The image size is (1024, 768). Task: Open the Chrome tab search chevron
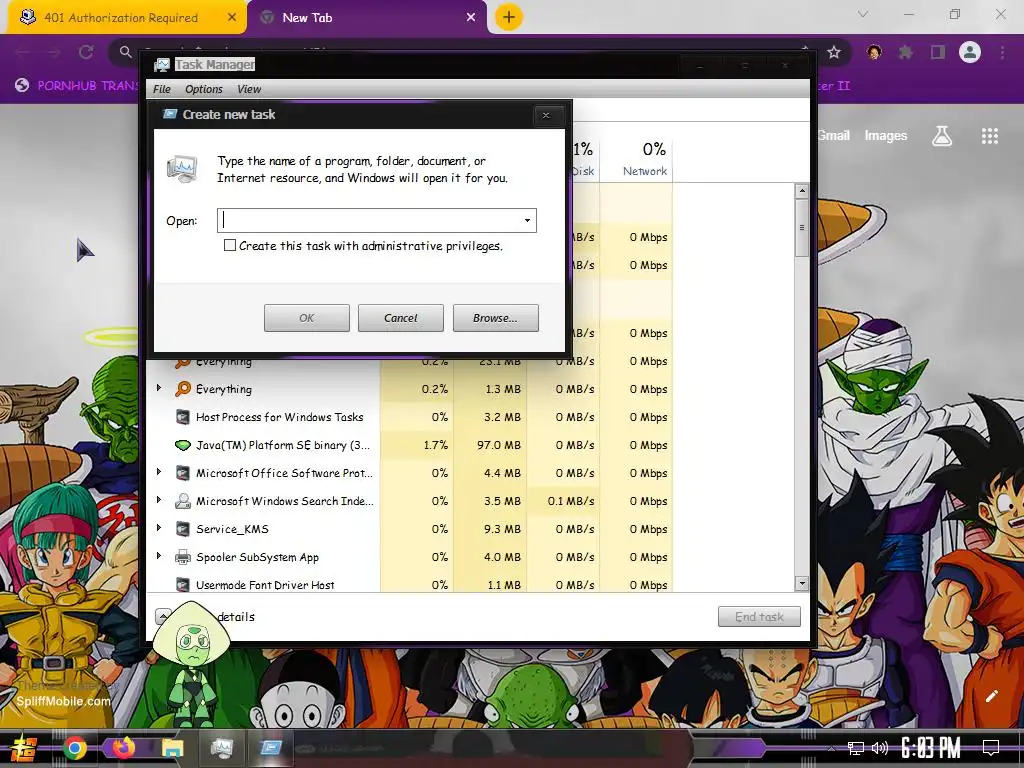863,14
